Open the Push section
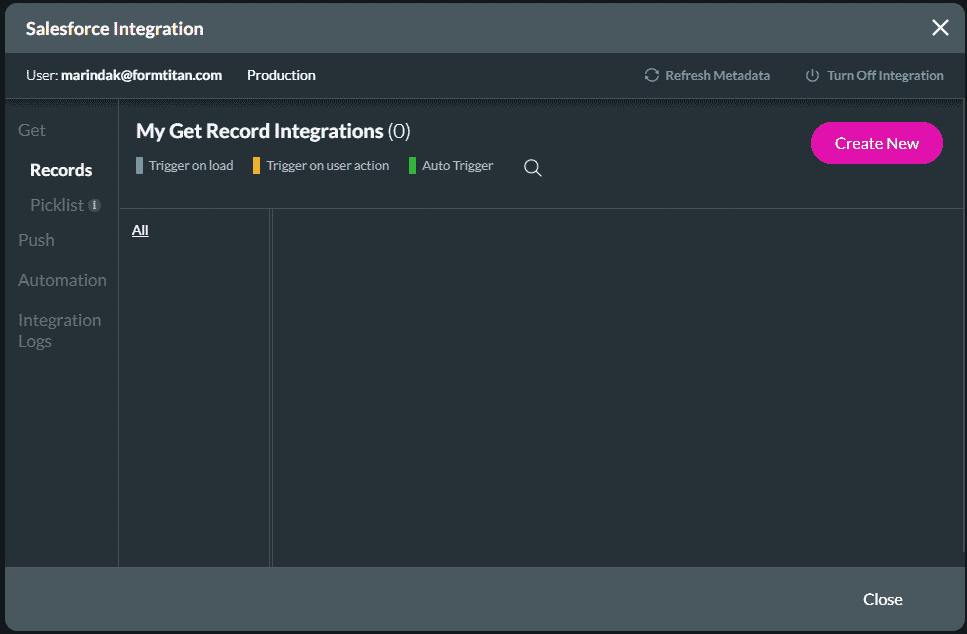The width and height of the screenshot is (967, 634). 36,240
